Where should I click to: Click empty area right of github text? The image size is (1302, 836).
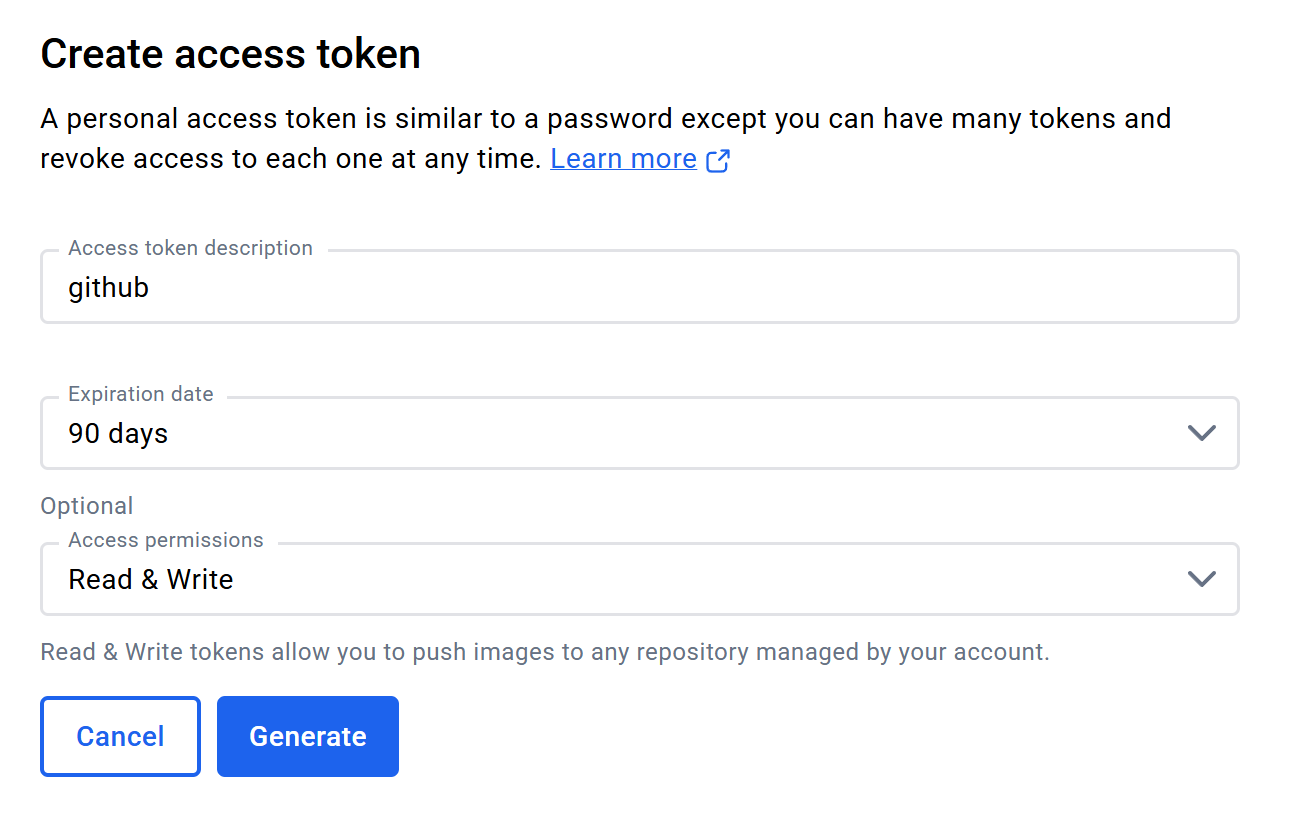coord(690,288)
